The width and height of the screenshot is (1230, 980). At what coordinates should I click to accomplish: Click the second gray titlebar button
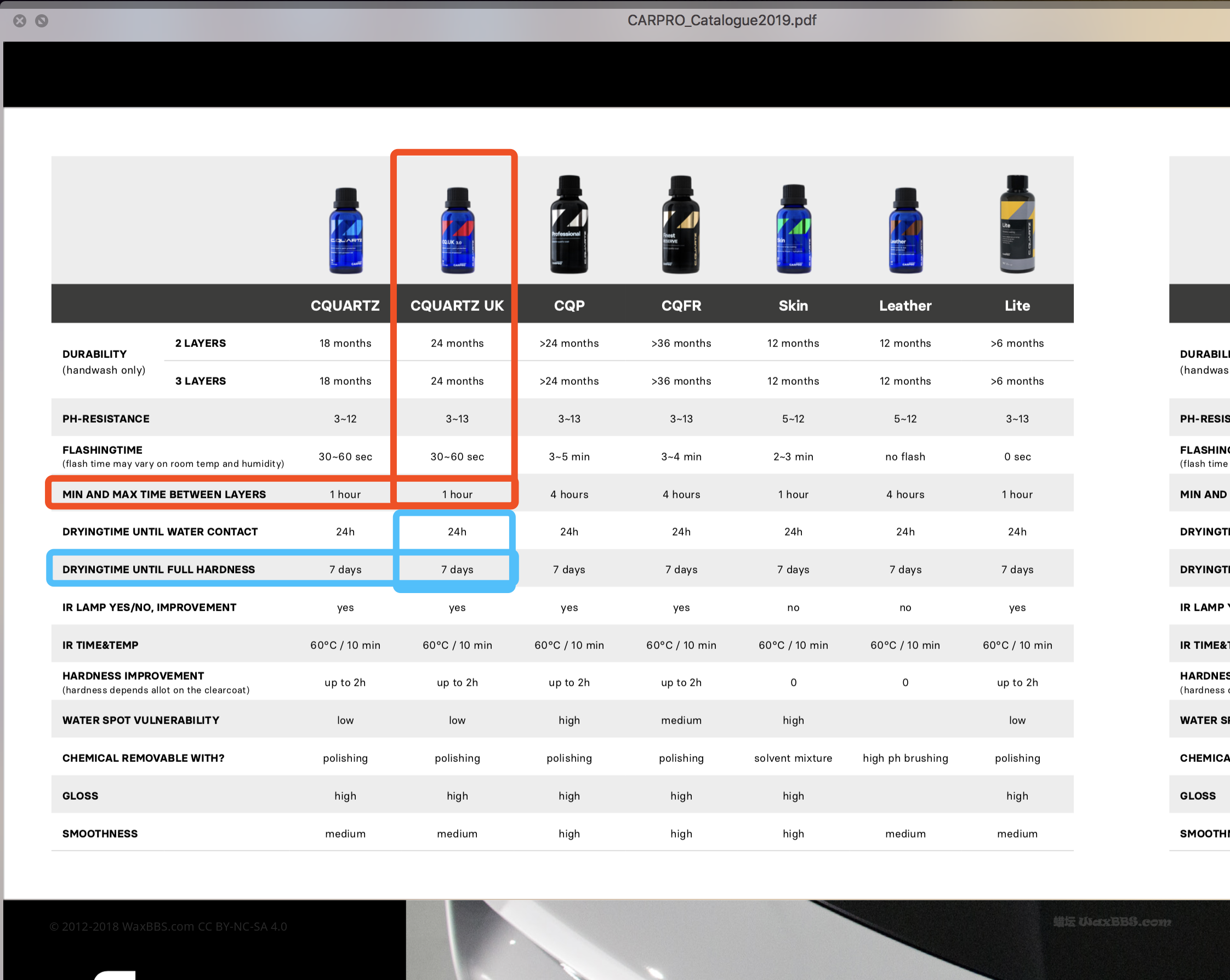click(42, 21)
